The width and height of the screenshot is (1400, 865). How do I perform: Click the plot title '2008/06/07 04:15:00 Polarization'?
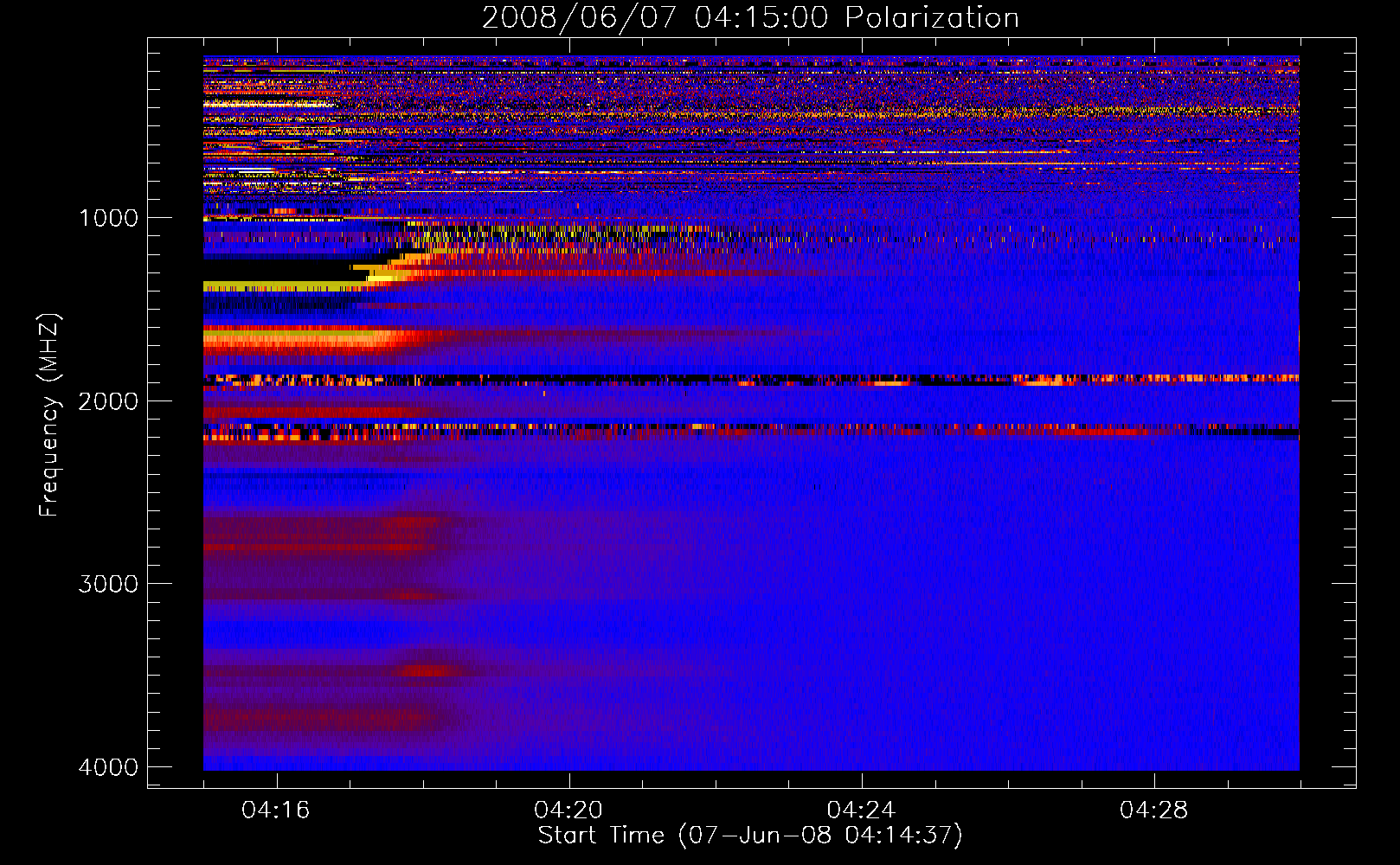pos(750,17)
